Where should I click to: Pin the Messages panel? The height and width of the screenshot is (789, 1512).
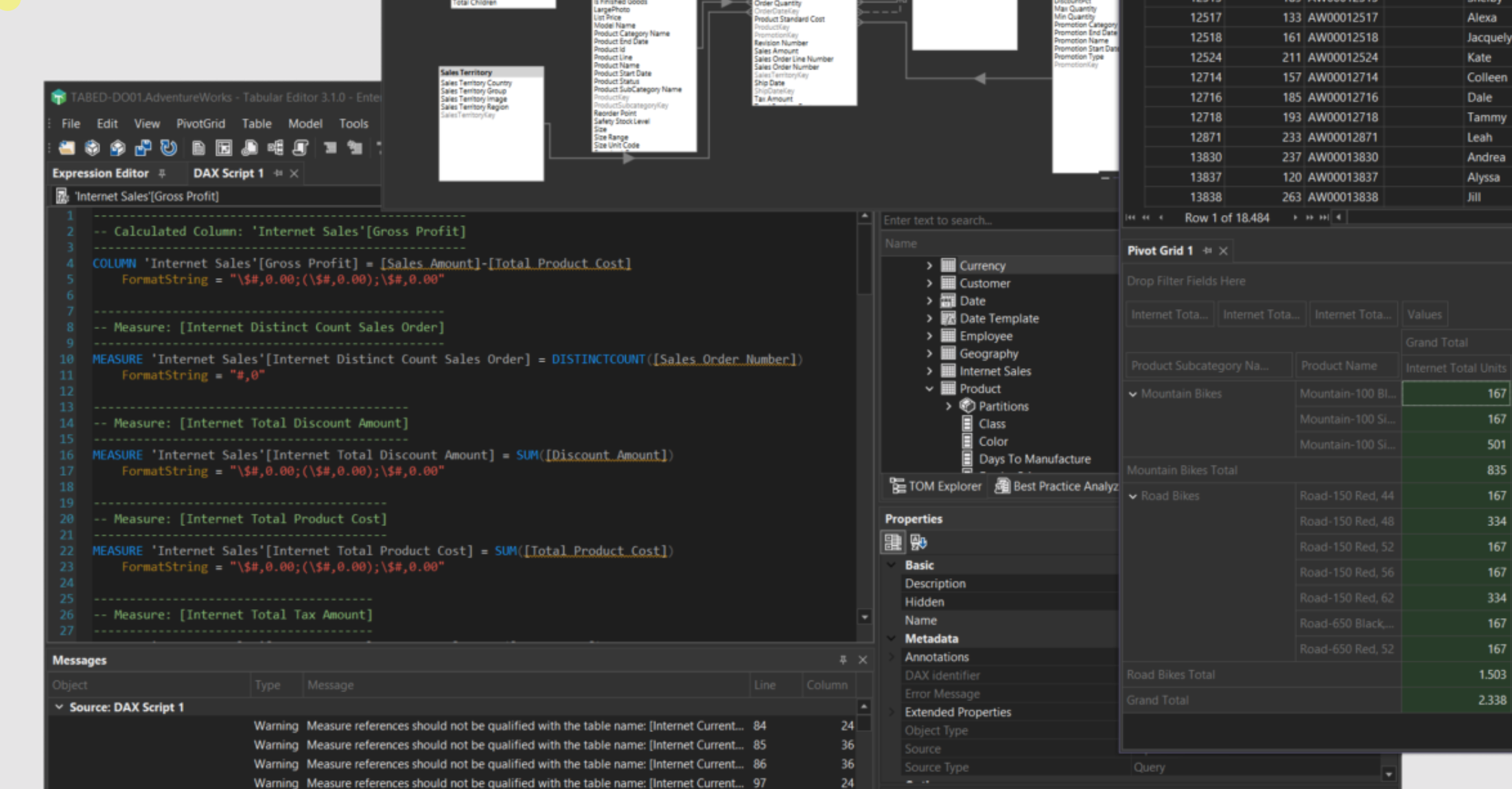(x=843, y=660)
